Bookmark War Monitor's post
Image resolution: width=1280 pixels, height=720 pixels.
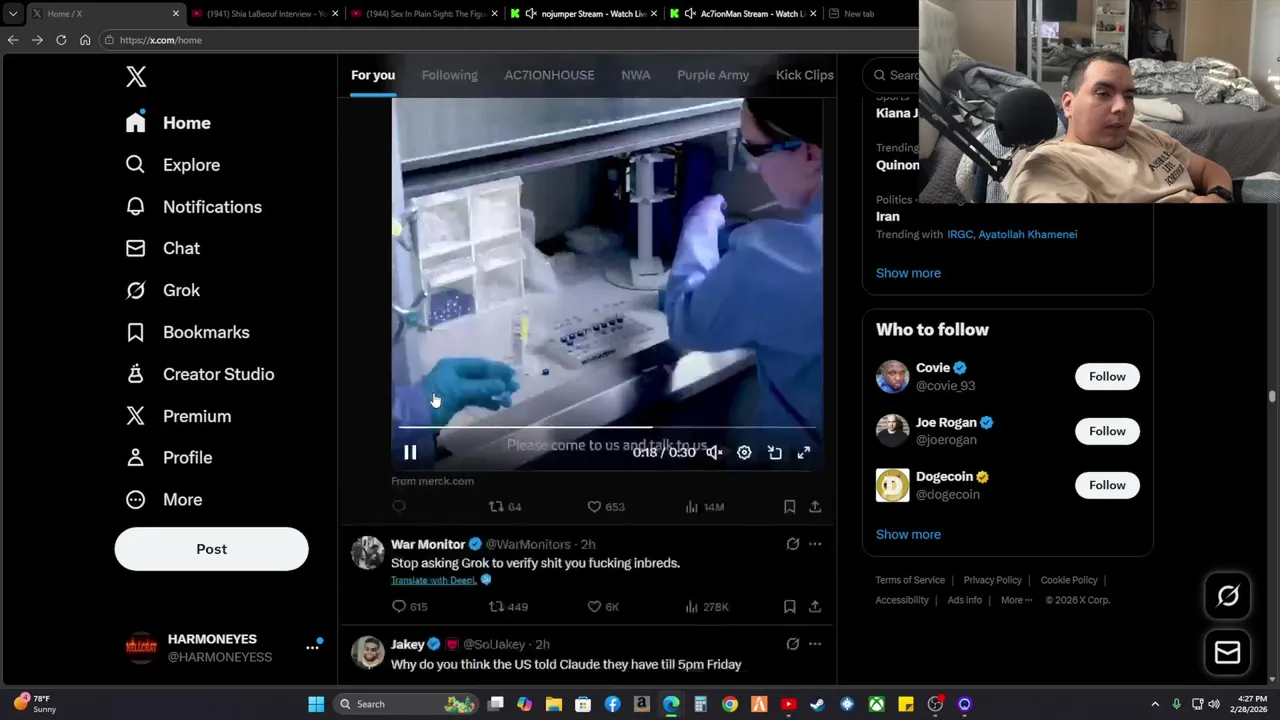coord(789,606)
